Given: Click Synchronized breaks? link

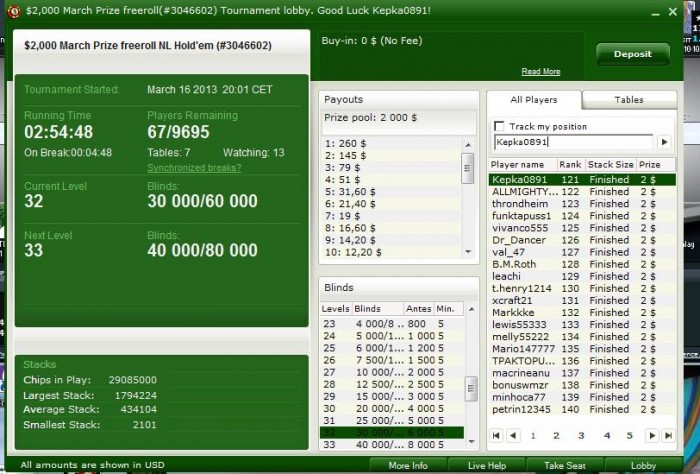Looking at the screenshot, I should click(194, 168).
